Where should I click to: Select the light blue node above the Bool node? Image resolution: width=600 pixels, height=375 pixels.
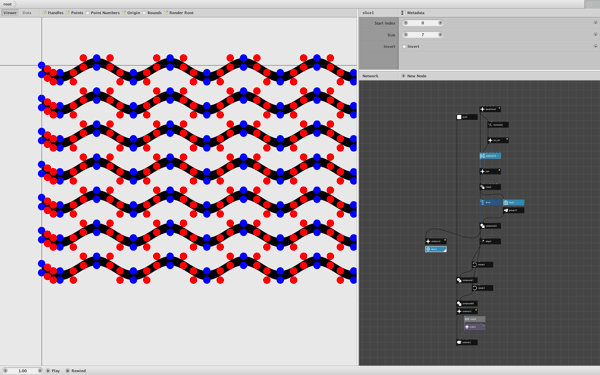pos(490,156)
